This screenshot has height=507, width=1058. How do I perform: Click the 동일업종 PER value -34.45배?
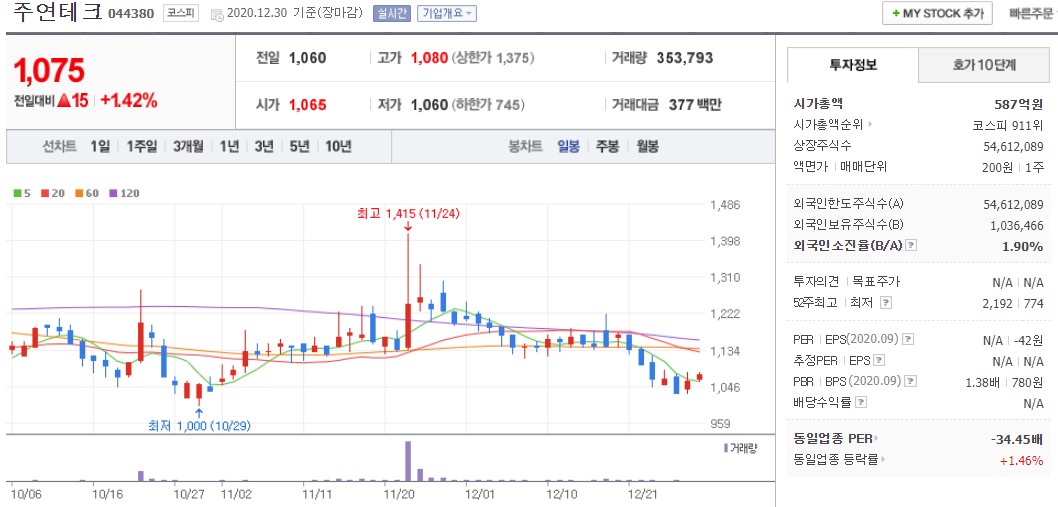point(1017,439)
